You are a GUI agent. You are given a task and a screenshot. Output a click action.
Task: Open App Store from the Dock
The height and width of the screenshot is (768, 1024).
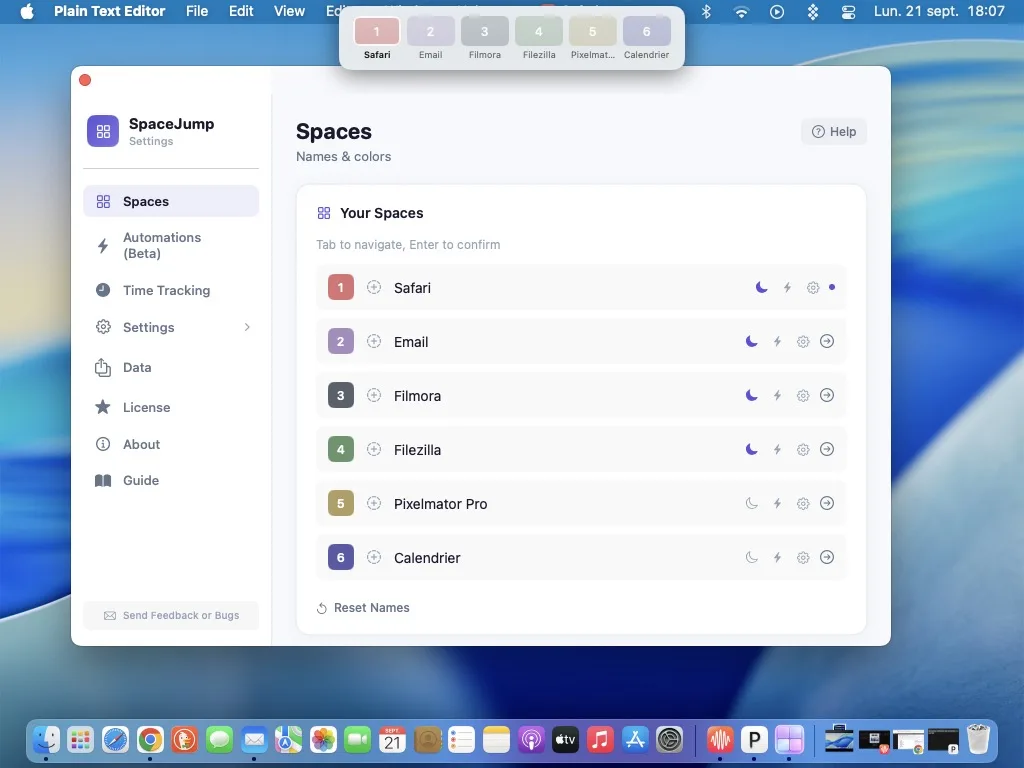point(635,740)
